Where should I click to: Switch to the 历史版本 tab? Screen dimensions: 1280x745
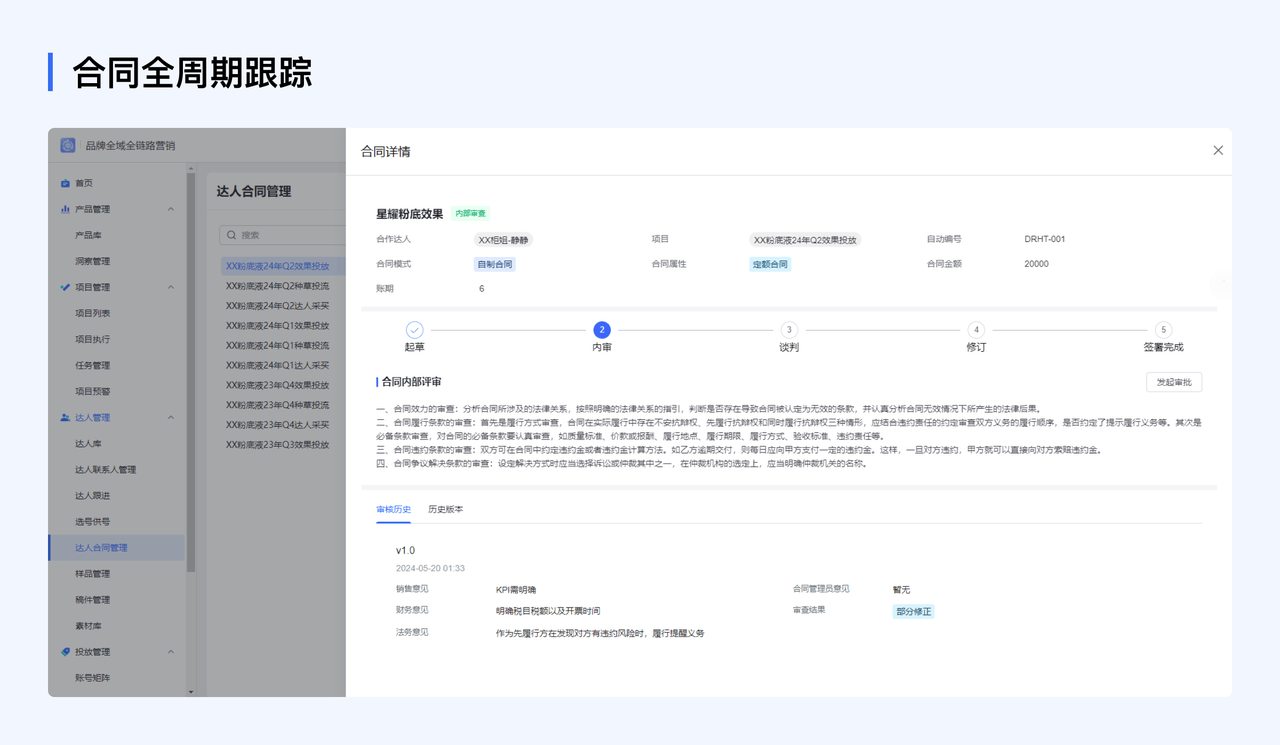445,509
